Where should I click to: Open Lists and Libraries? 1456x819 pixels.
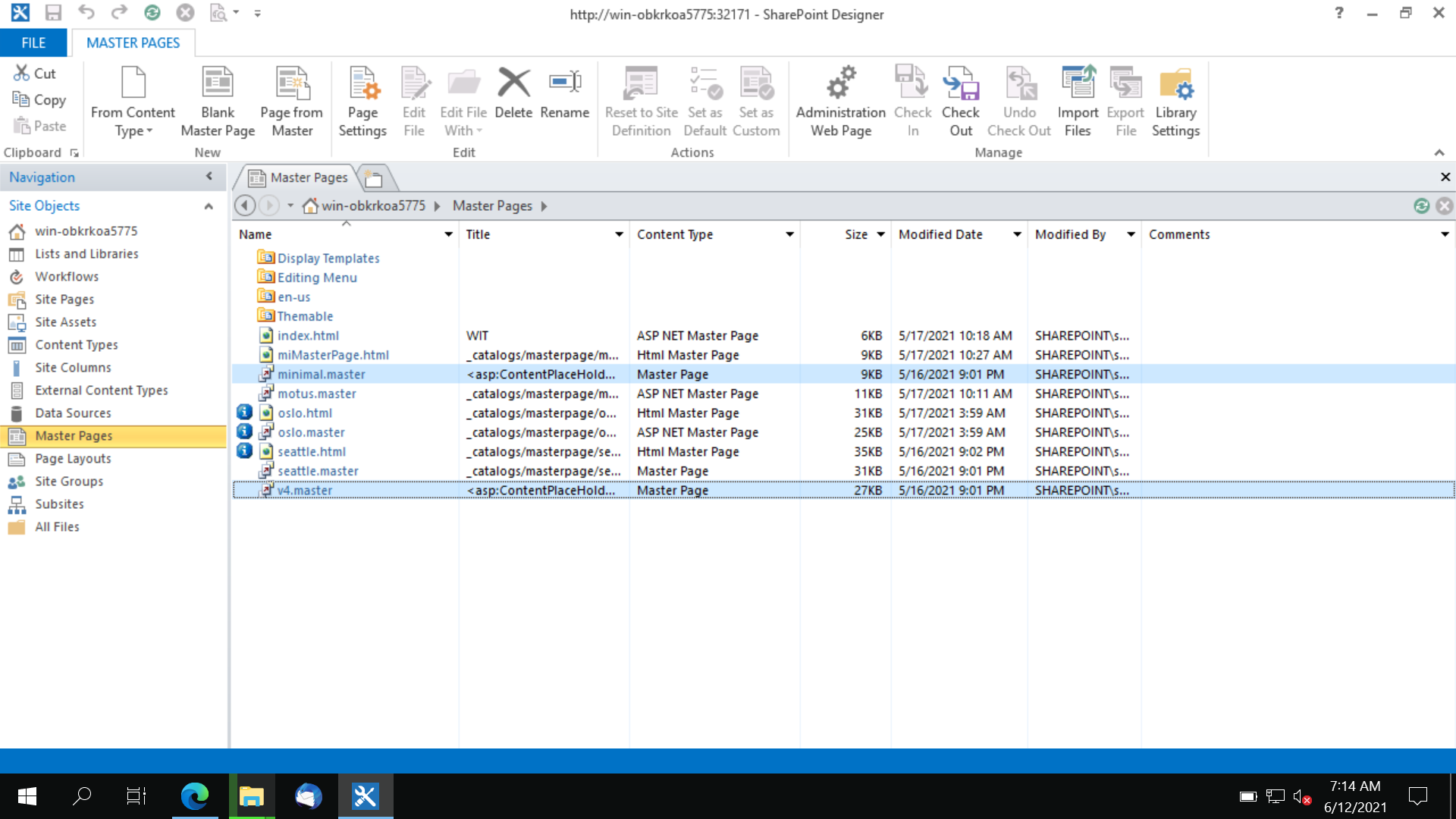point(86,253)
